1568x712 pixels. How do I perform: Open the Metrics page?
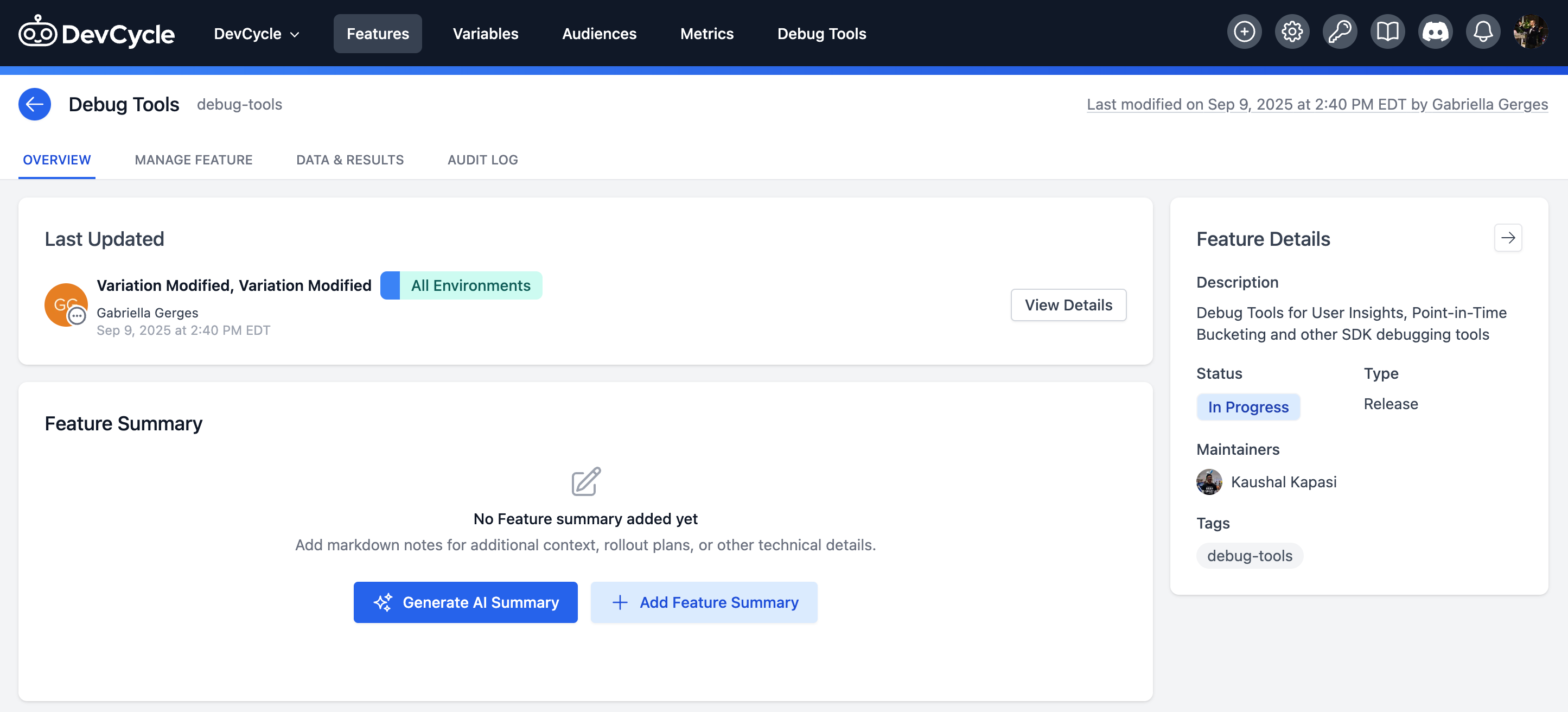click(707, 34)
